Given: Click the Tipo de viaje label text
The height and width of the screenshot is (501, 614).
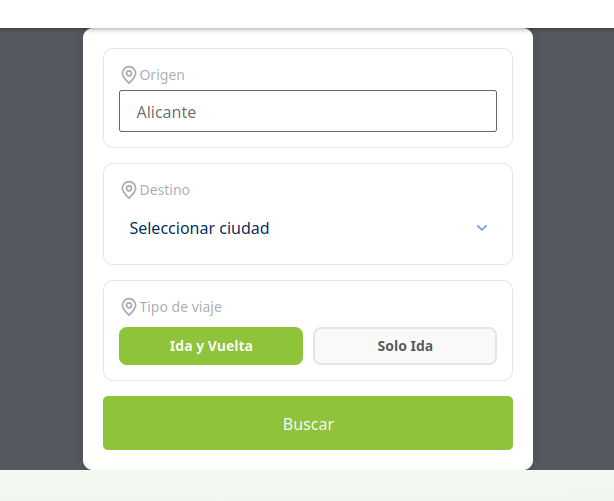Looking at the screenshot, I should tap(179, 307).
